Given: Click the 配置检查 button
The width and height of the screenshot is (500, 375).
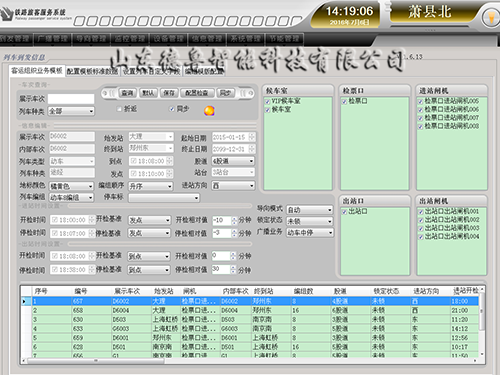Looking at the screenshot, I should (x=197, y=93).
